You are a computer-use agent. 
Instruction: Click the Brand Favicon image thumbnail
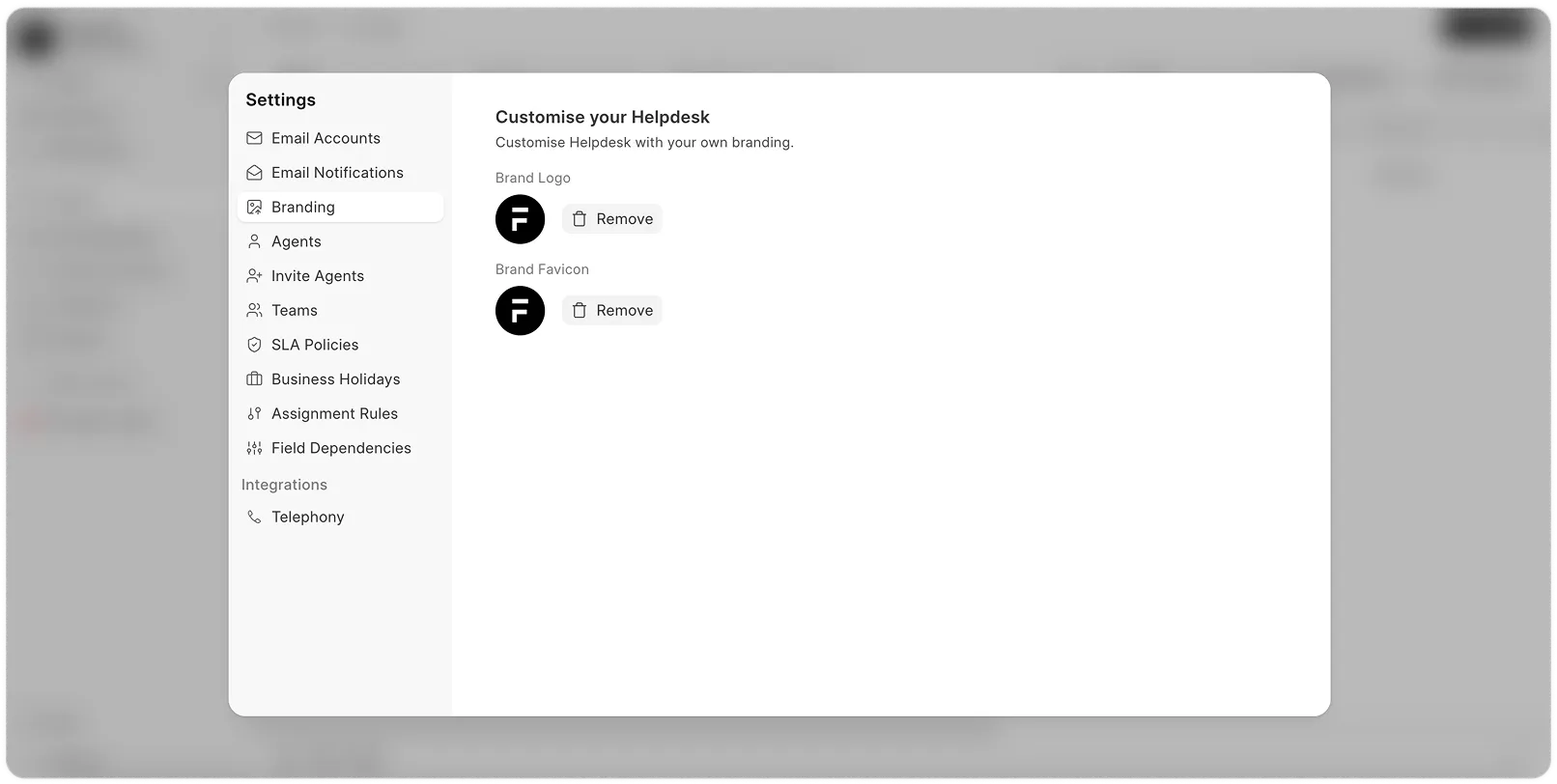(520, 311)
